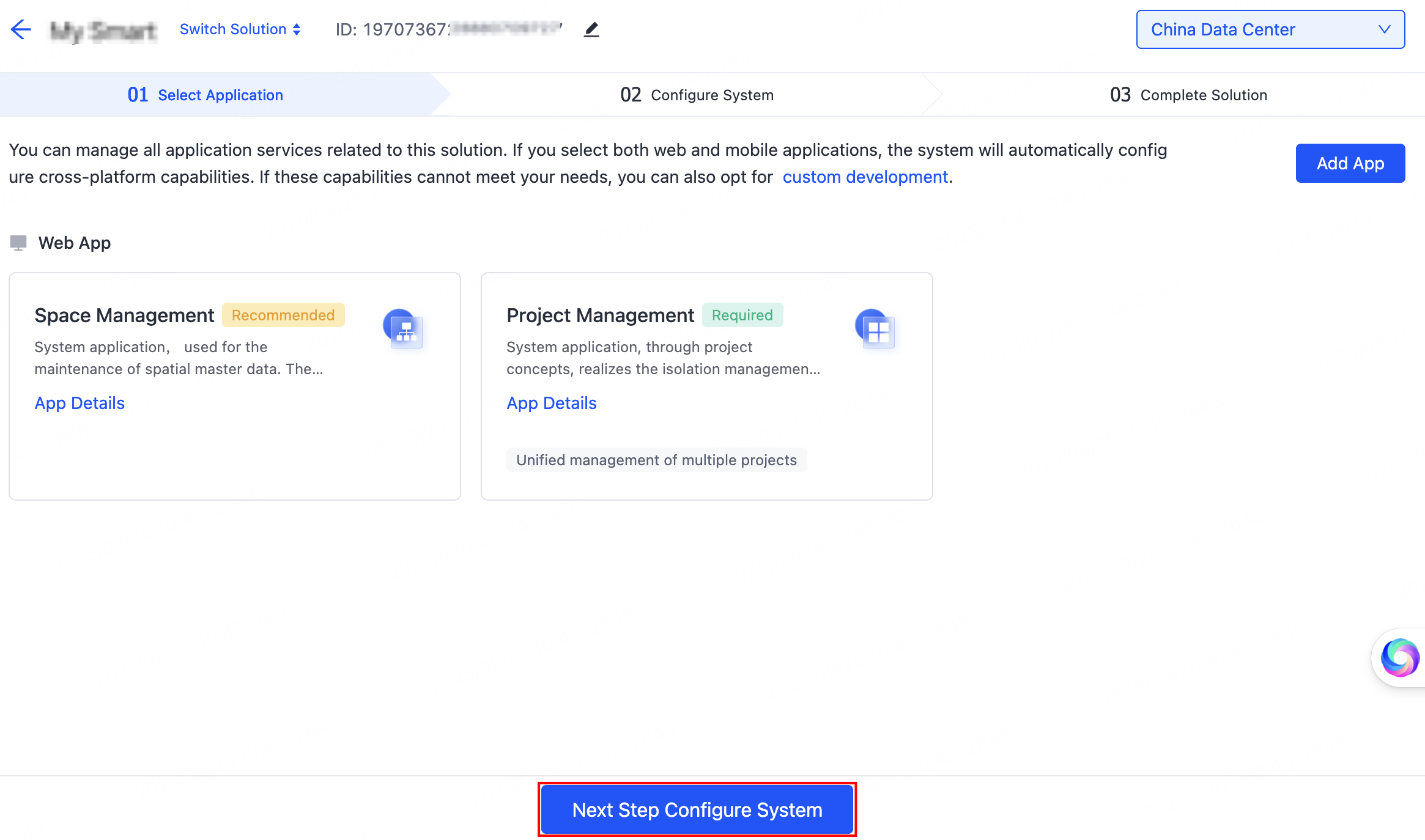View App Details for Project Management
The height and width of the screenshot is (840, 1425).
(551, 402)
